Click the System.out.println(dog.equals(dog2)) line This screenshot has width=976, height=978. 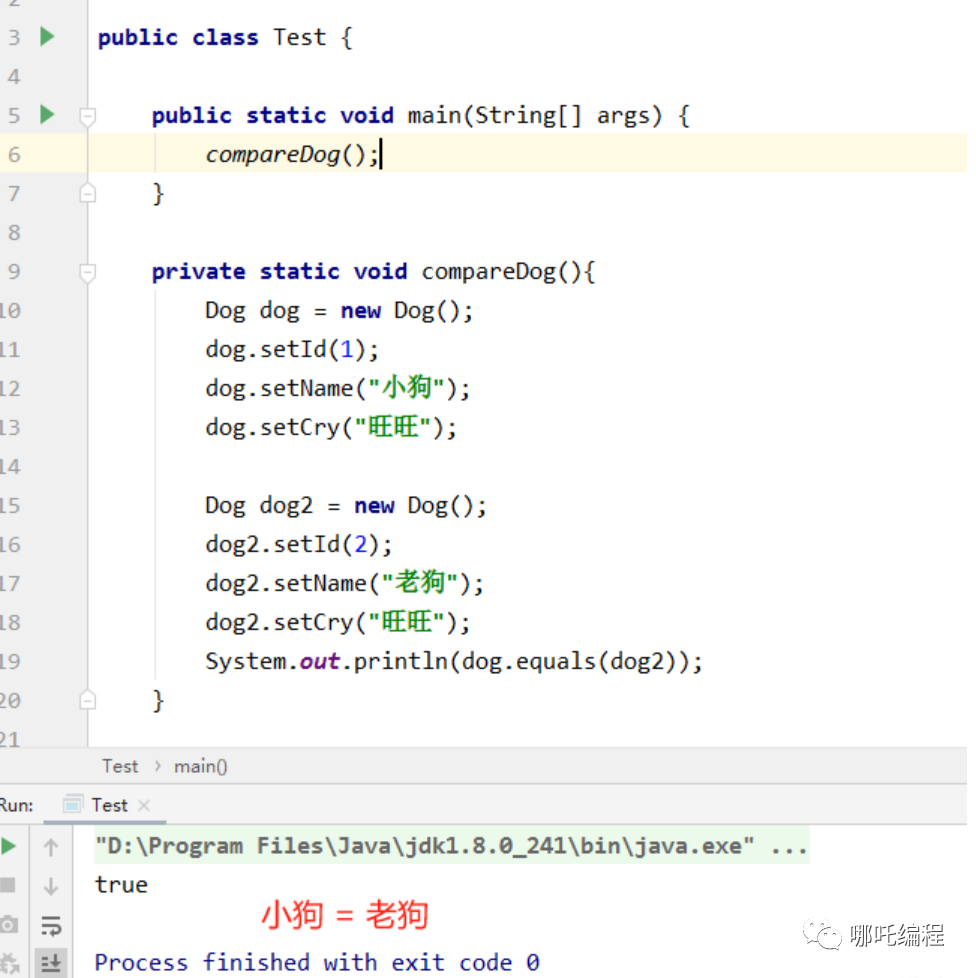(x=454, y=661)
